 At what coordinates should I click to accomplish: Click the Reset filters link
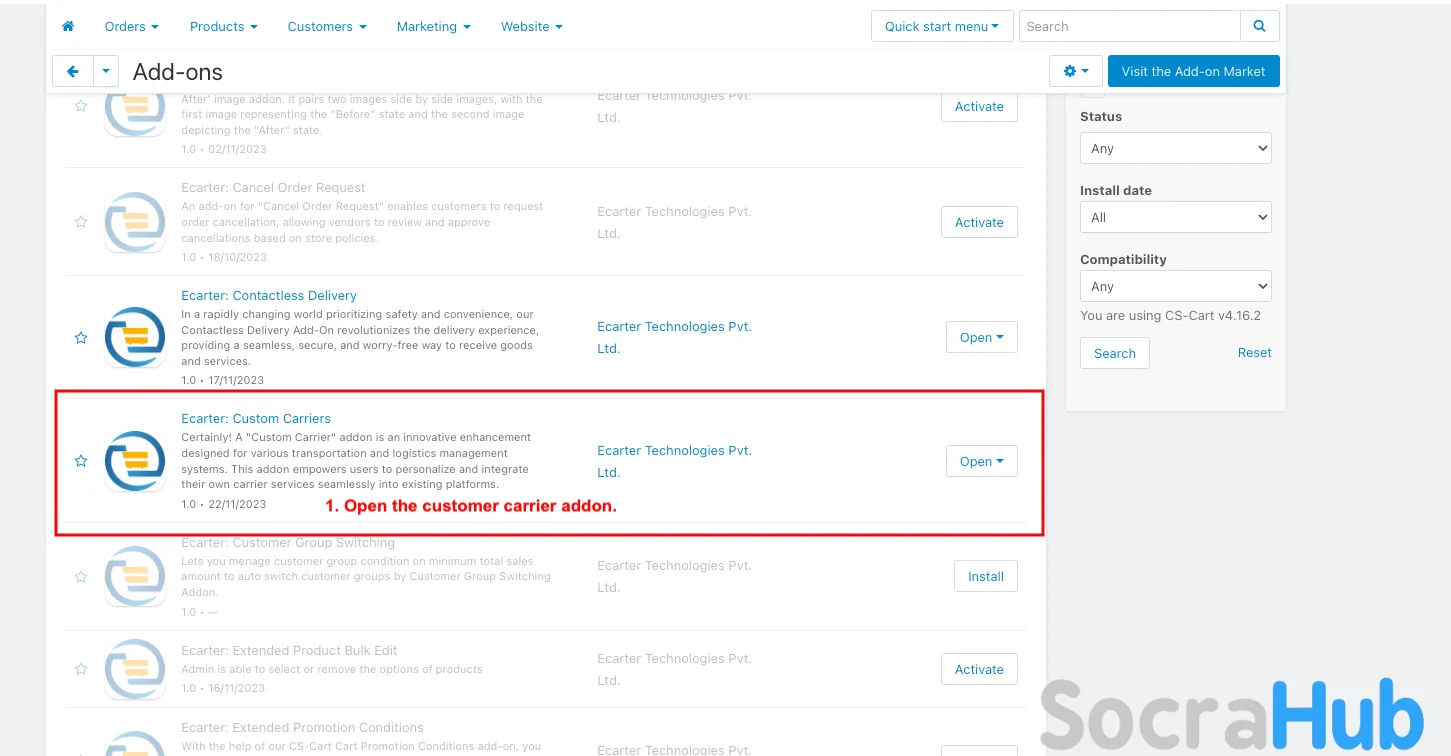pyautogui.click(x=1255, y=352)
